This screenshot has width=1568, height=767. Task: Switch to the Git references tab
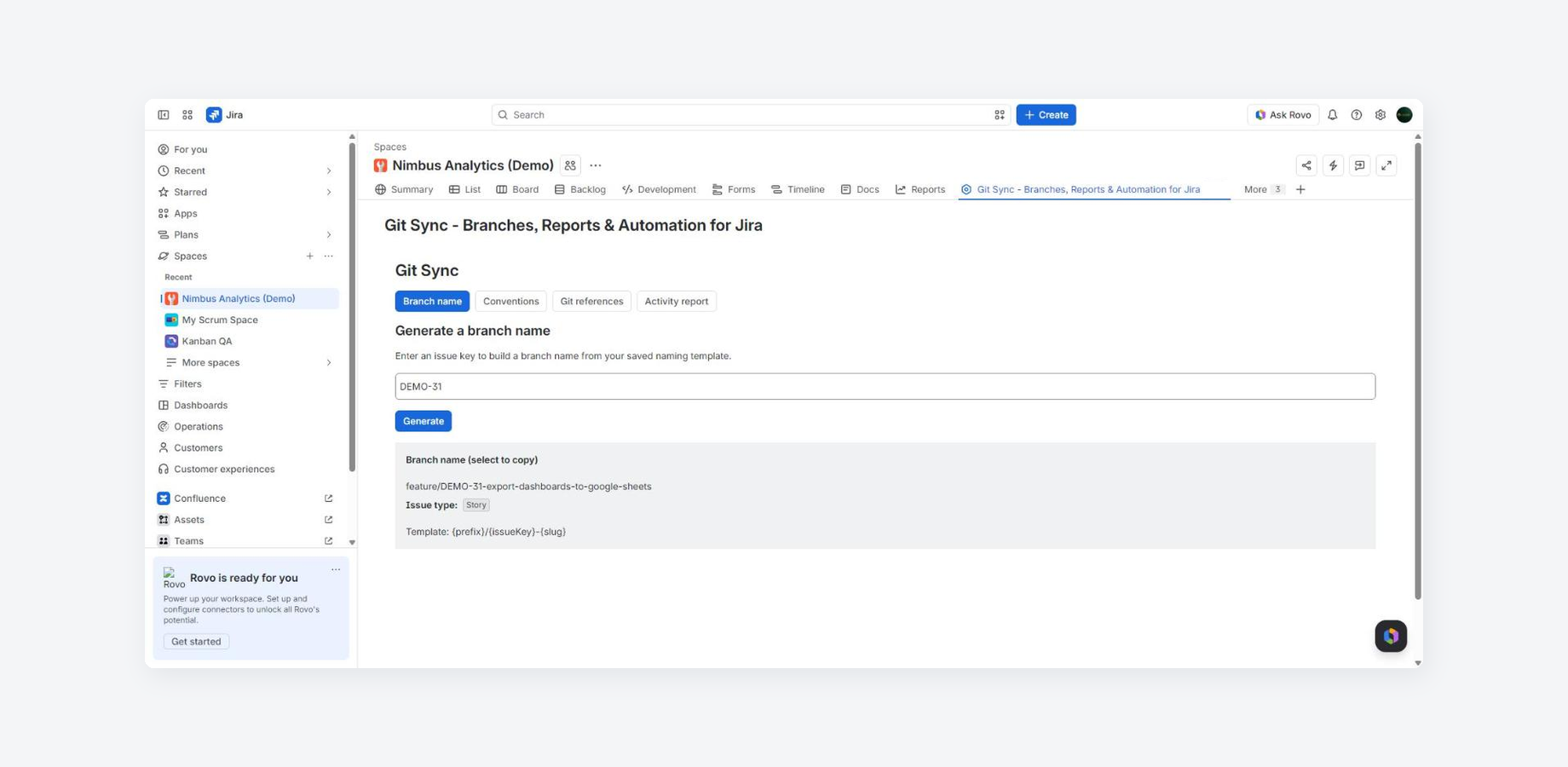[x=591, y=302]
